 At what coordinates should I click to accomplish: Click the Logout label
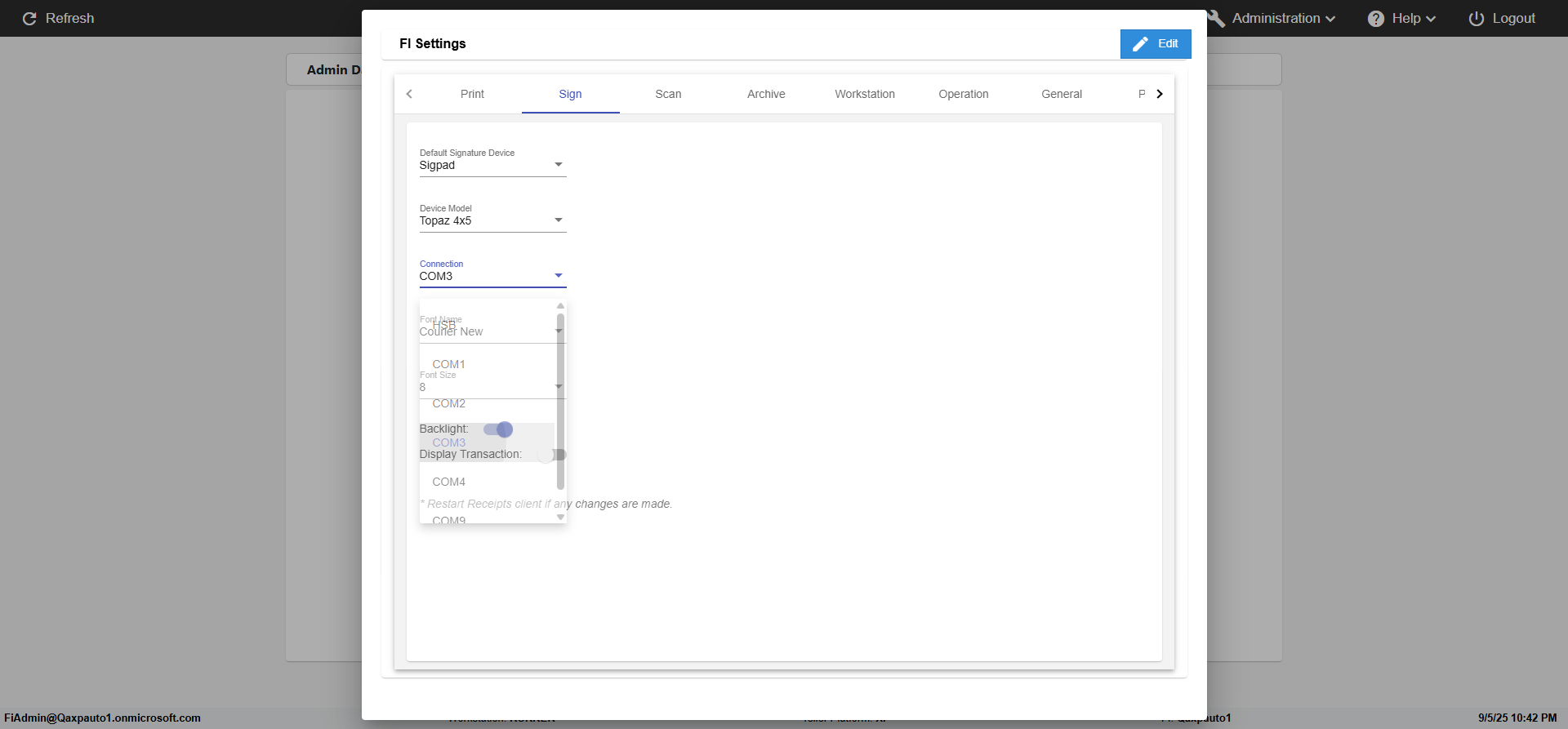point(1514,19)
